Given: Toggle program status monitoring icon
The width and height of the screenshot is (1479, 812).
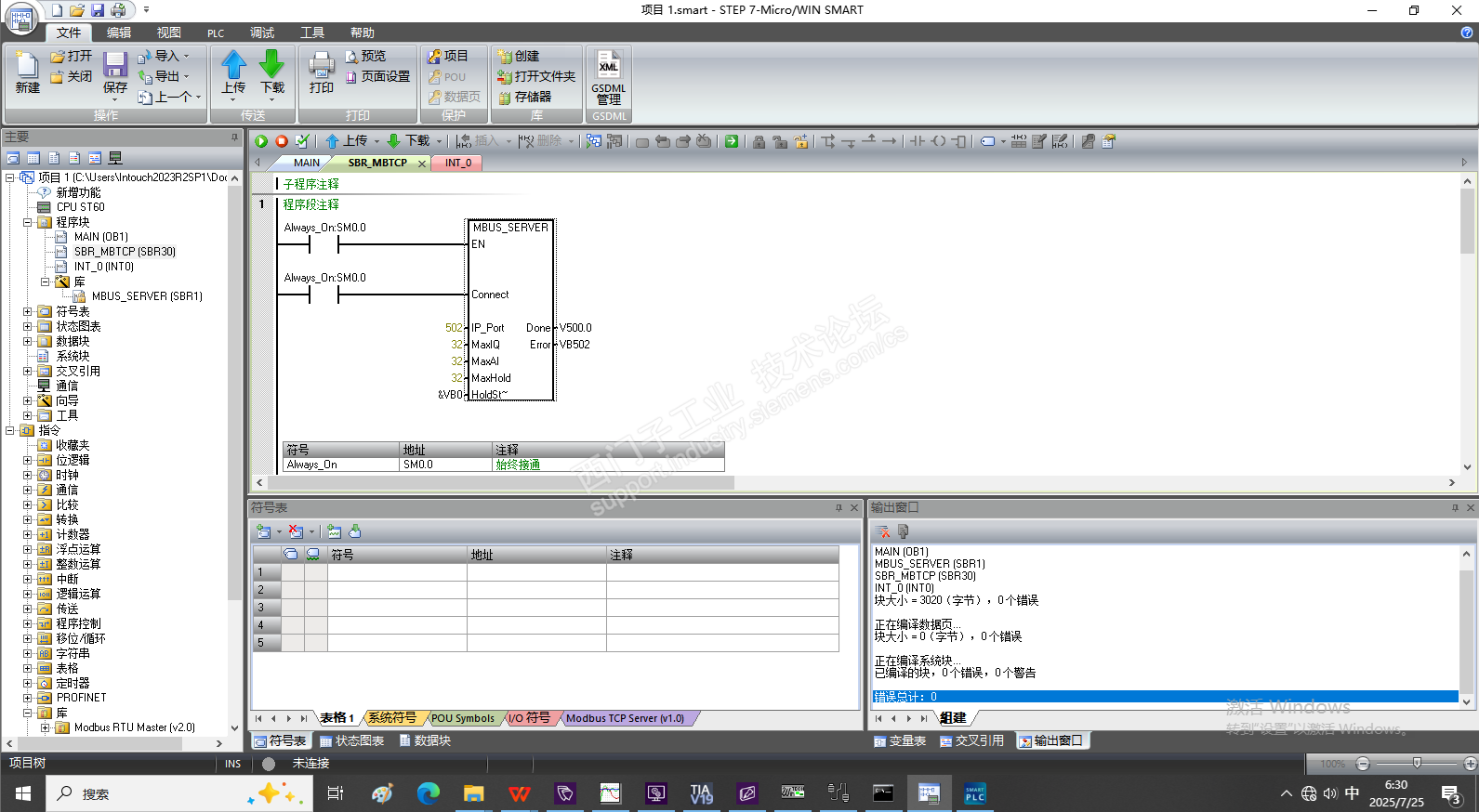Looking at the screenshot, I should pos(594,141).
